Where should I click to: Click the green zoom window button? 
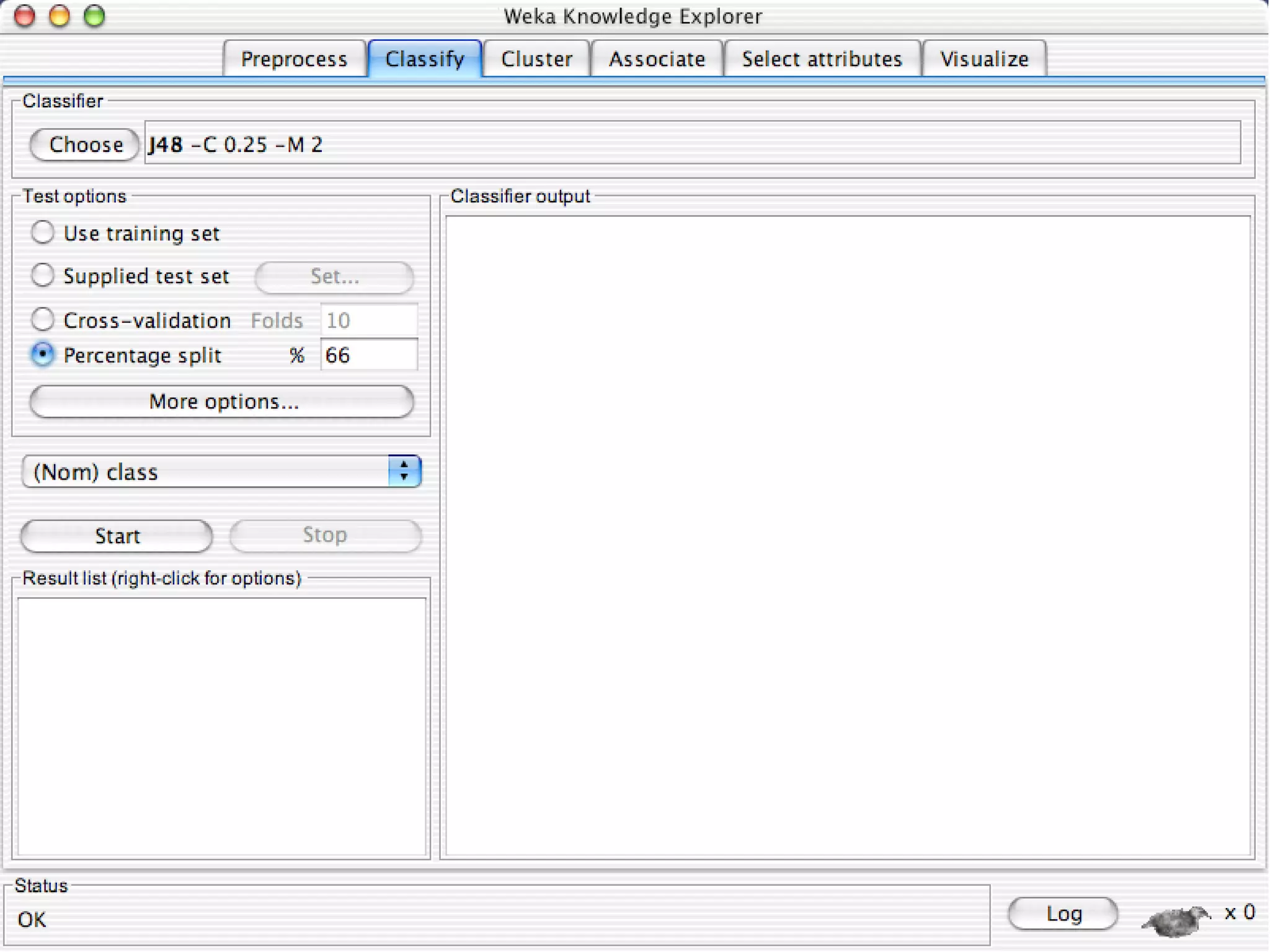click(94, 16)
